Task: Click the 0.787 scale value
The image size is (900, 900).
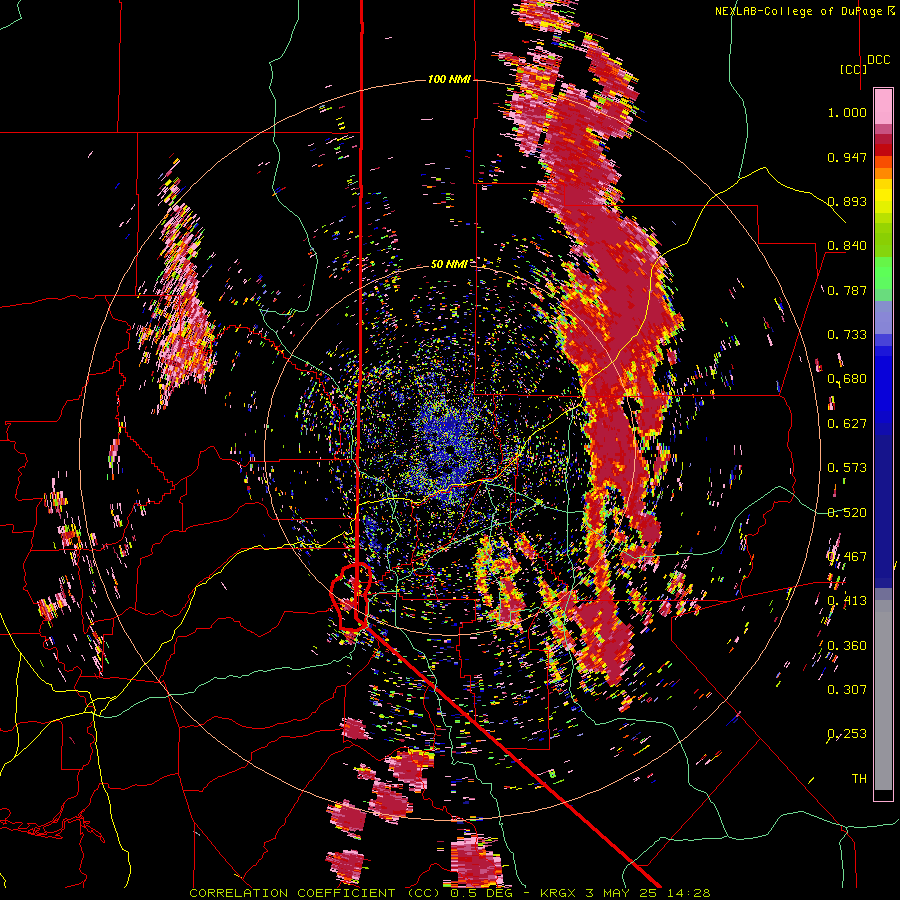Action: (x=847, y=290)
